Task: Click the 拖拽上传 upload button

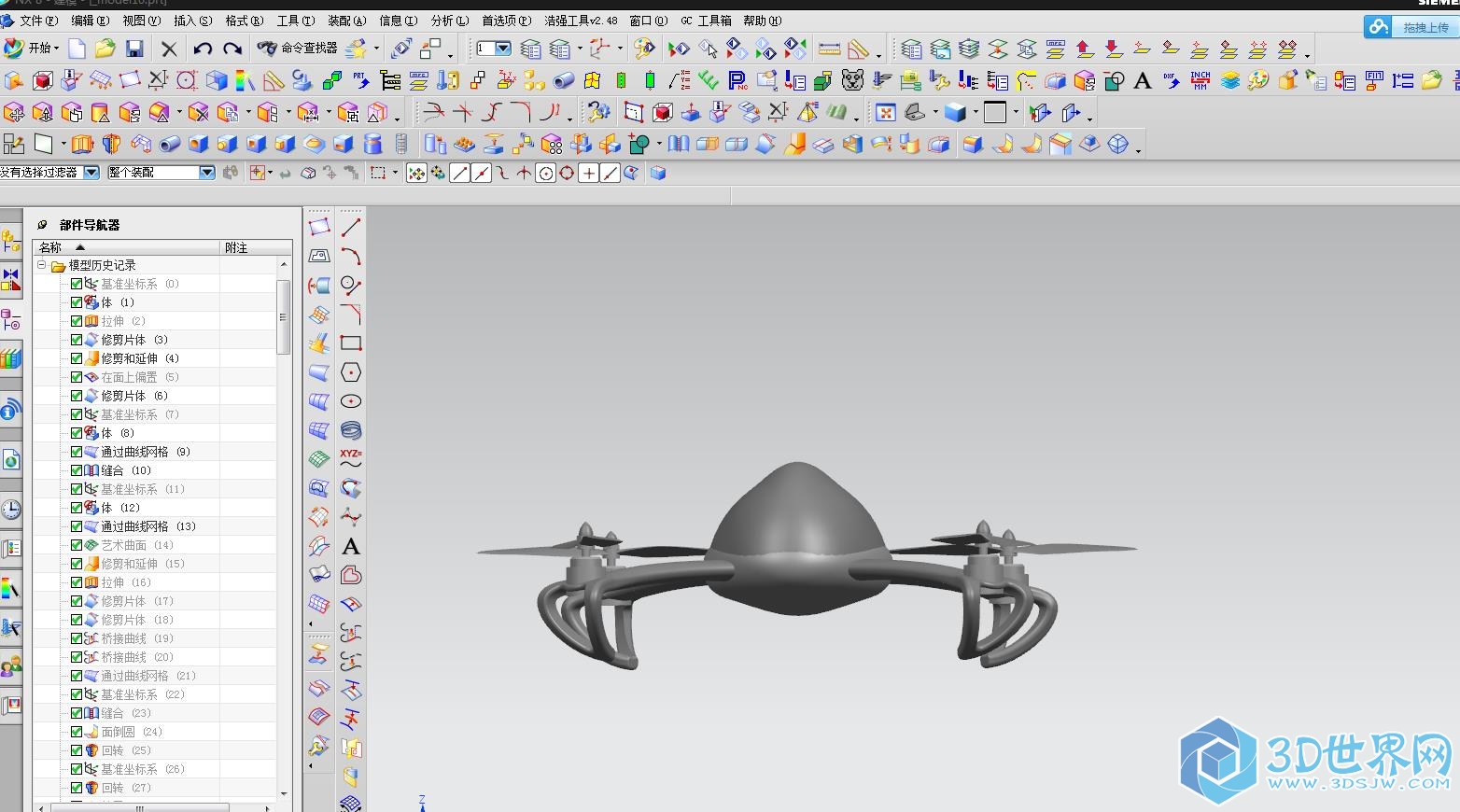Action: point(1411,27)
